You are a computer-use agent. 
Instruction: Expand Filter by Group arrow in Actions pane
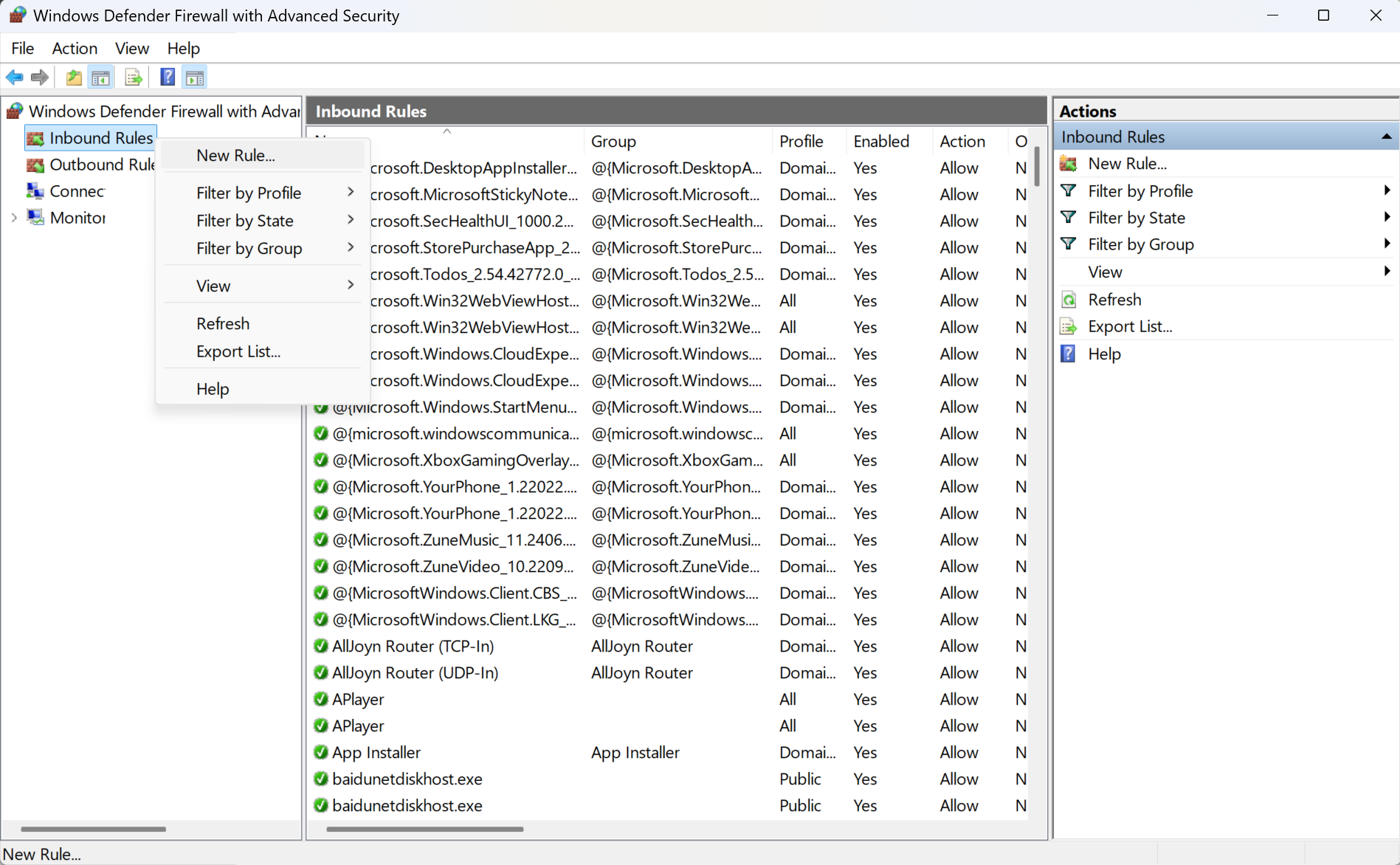(1387, 244)
